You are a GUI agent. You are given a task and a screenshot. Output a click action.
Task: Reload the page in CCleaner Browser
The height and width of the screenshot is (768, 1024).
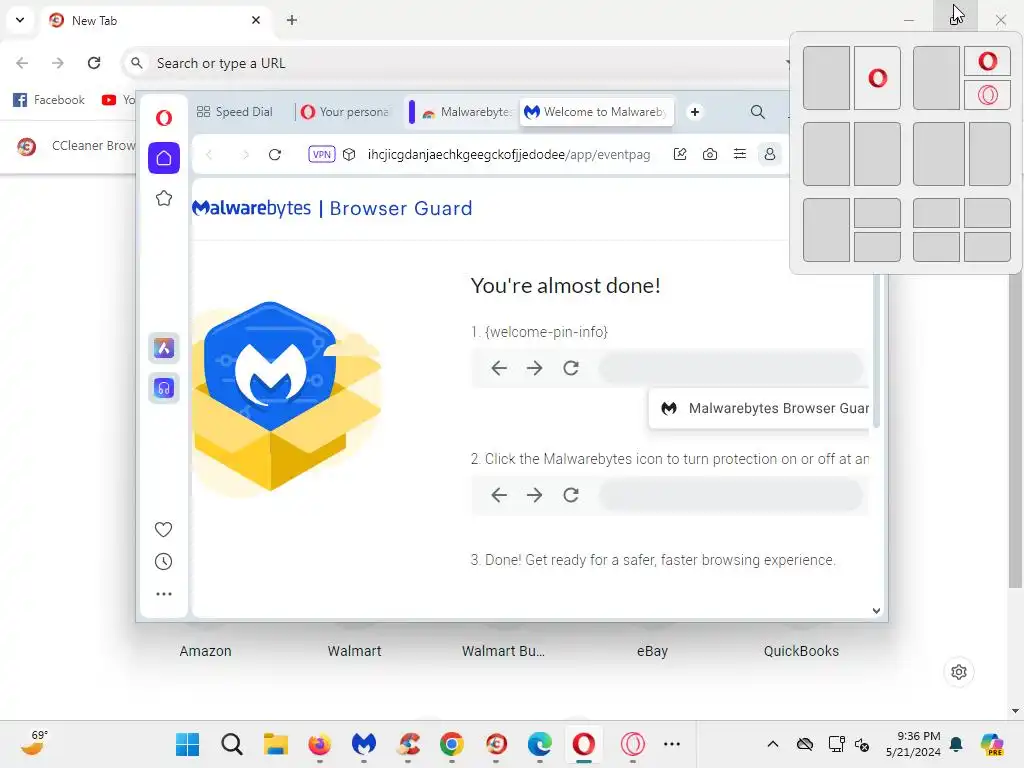[x=94, y=63]
